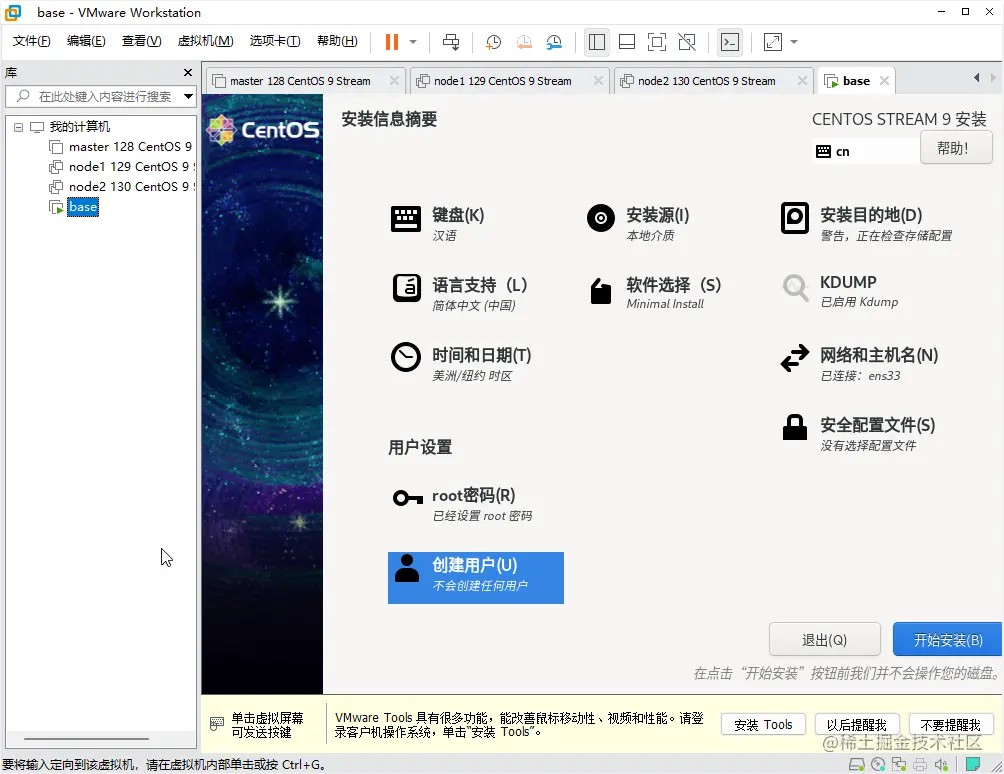Open the 虚拟机(M) menu
The width and height of the screenshot is (1004, 774).
205,41
